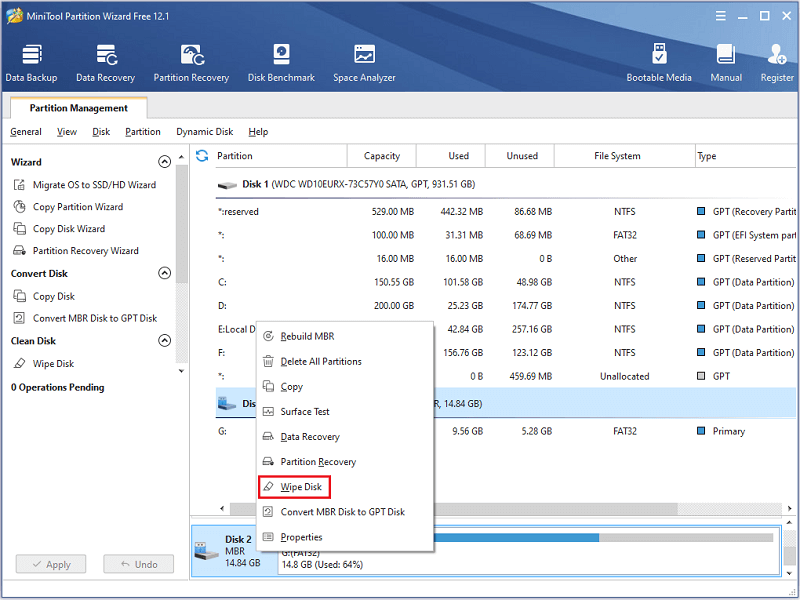Open Space Analyzer
Viewport: 800px width, 600px height.
(x=365, y=62)
